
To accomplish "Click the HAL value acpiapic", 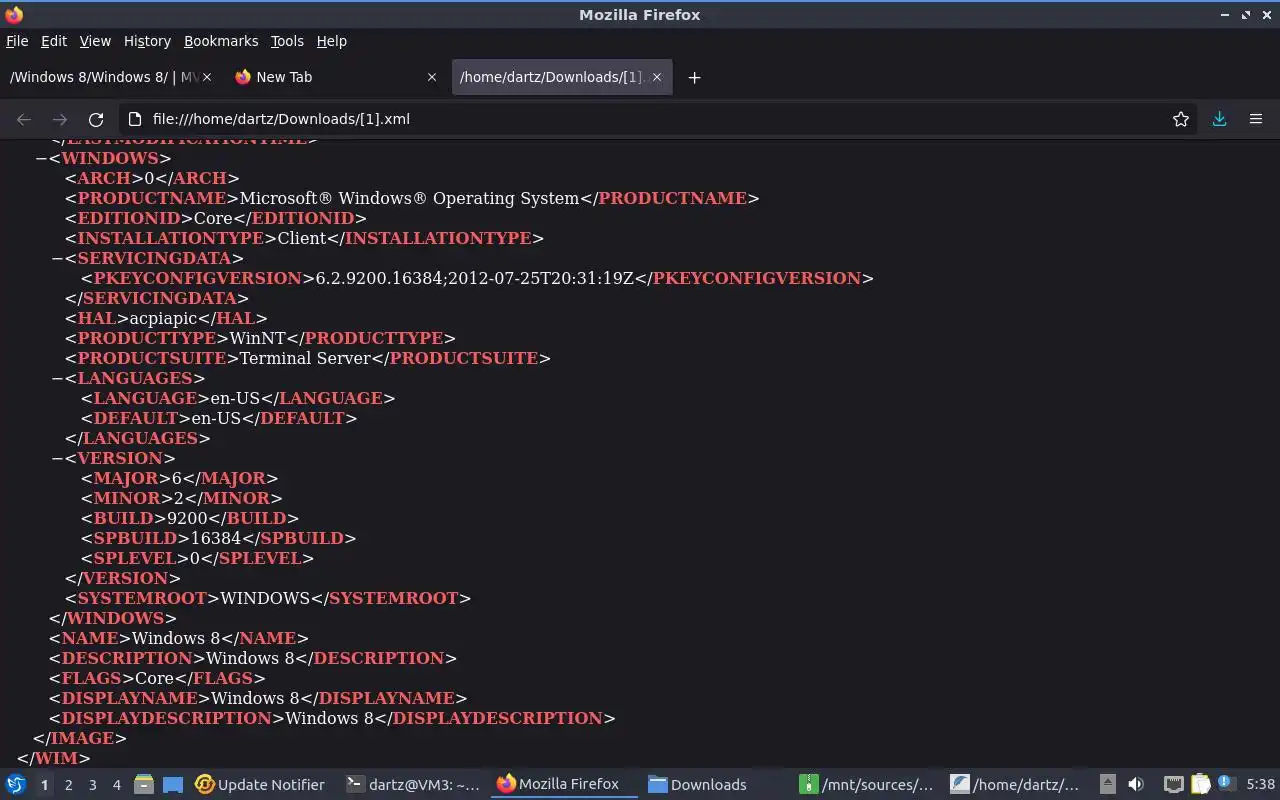I will tap(164, 318).
